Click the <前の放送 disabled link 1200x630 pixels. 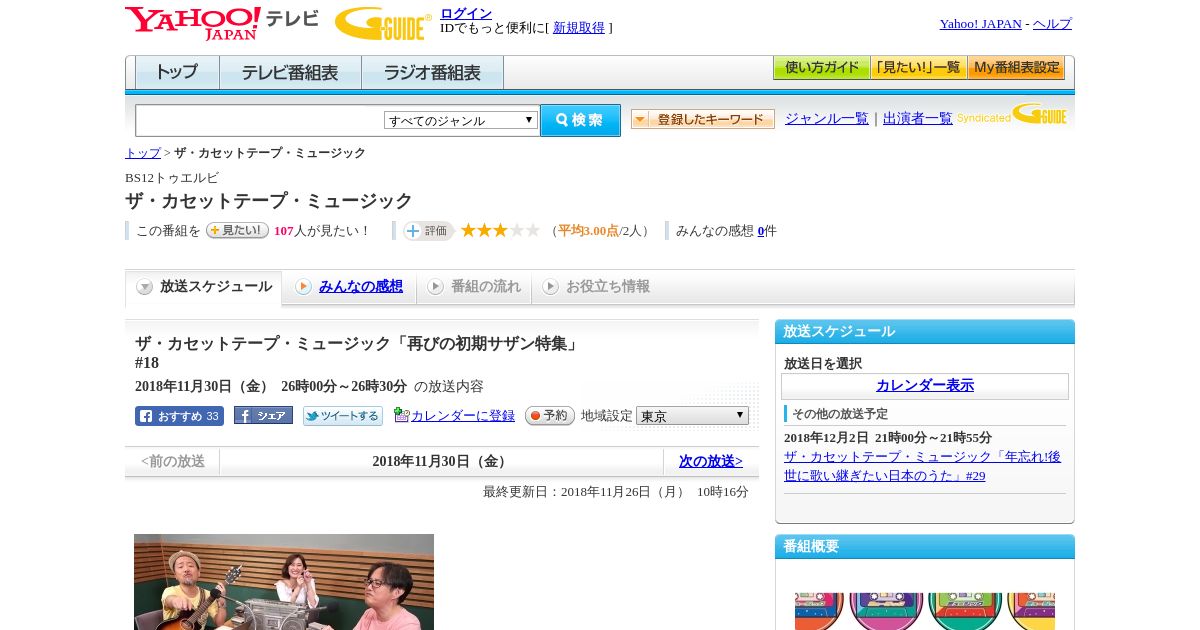pyautogui.click(x=173, y=461)
